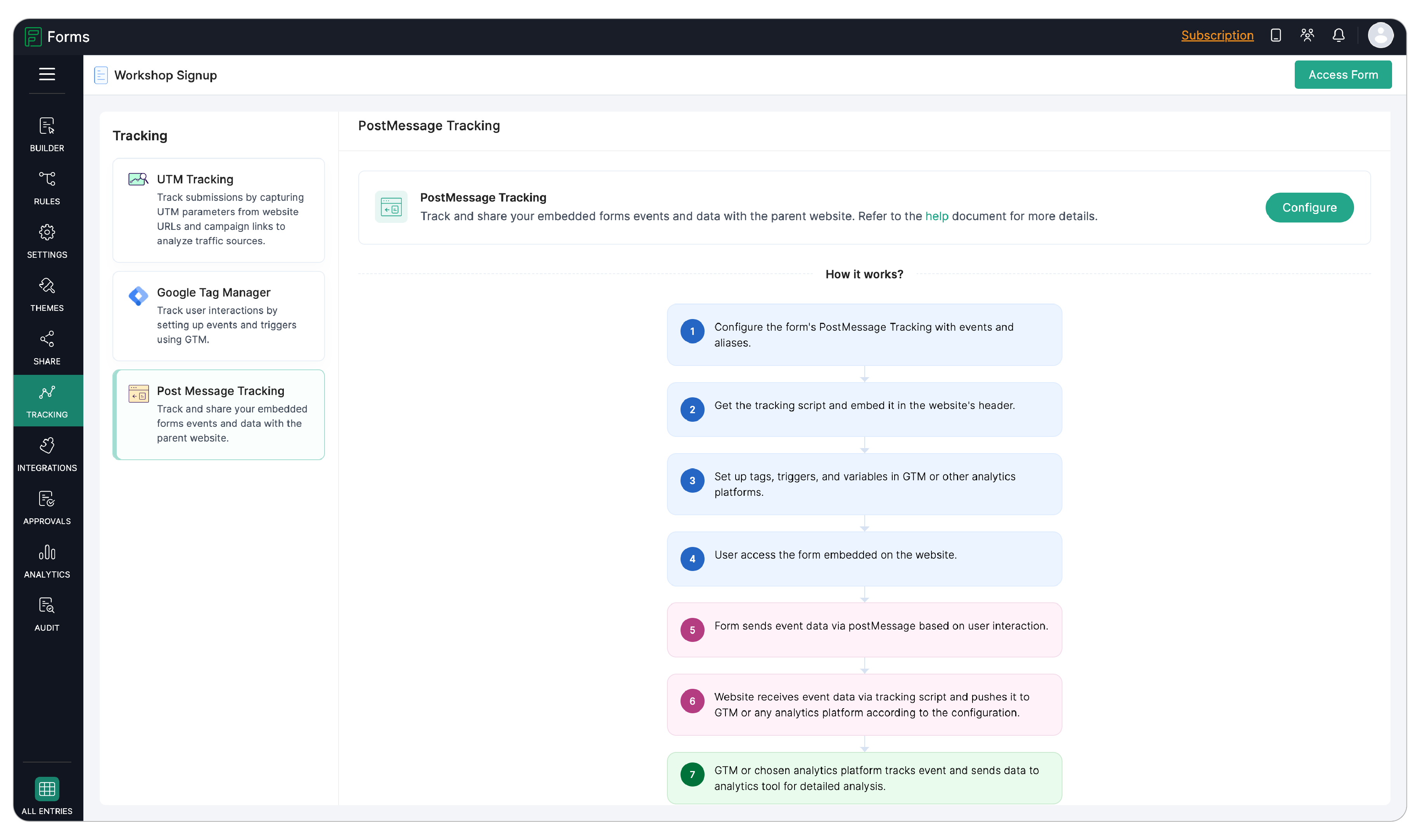Viewport: 1420px width, 840px height.
Task: Click the UTM Tracking chart icon
Action: point(138,179)
